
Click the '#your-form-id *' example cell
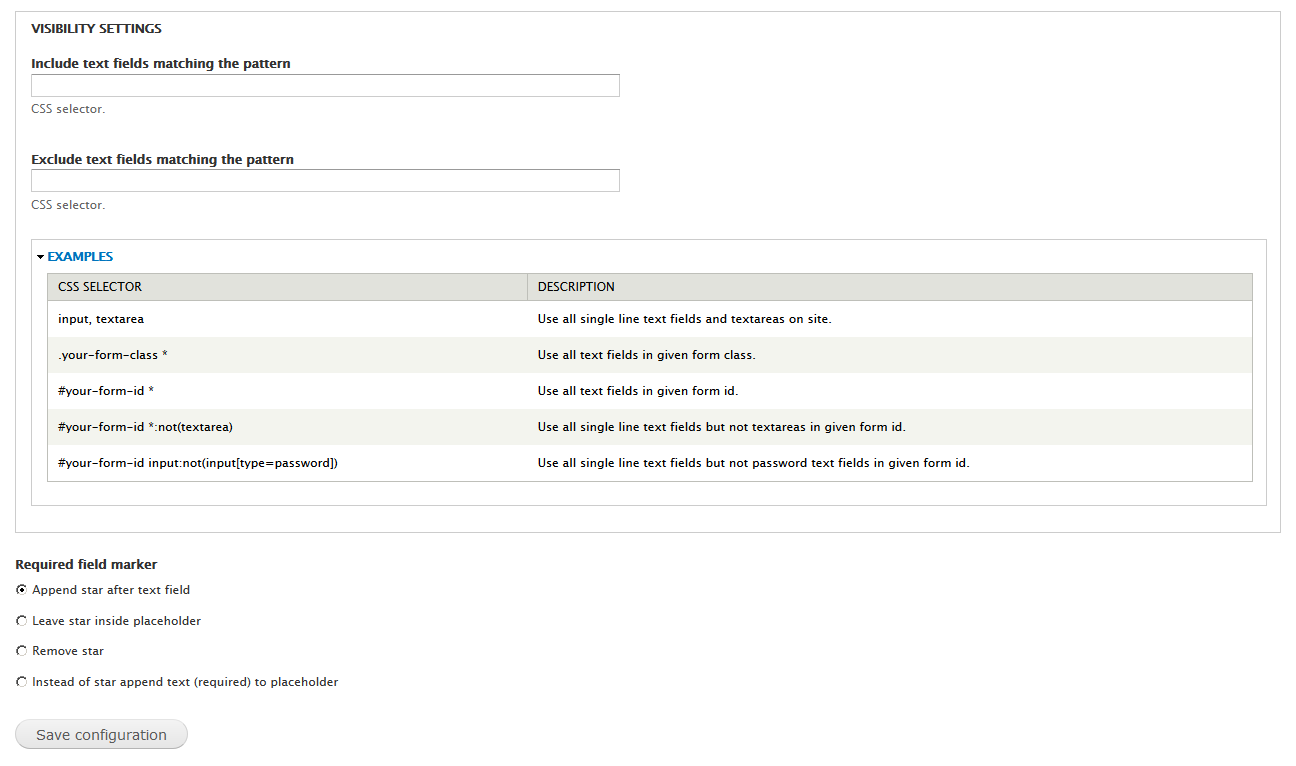(106, 391)
